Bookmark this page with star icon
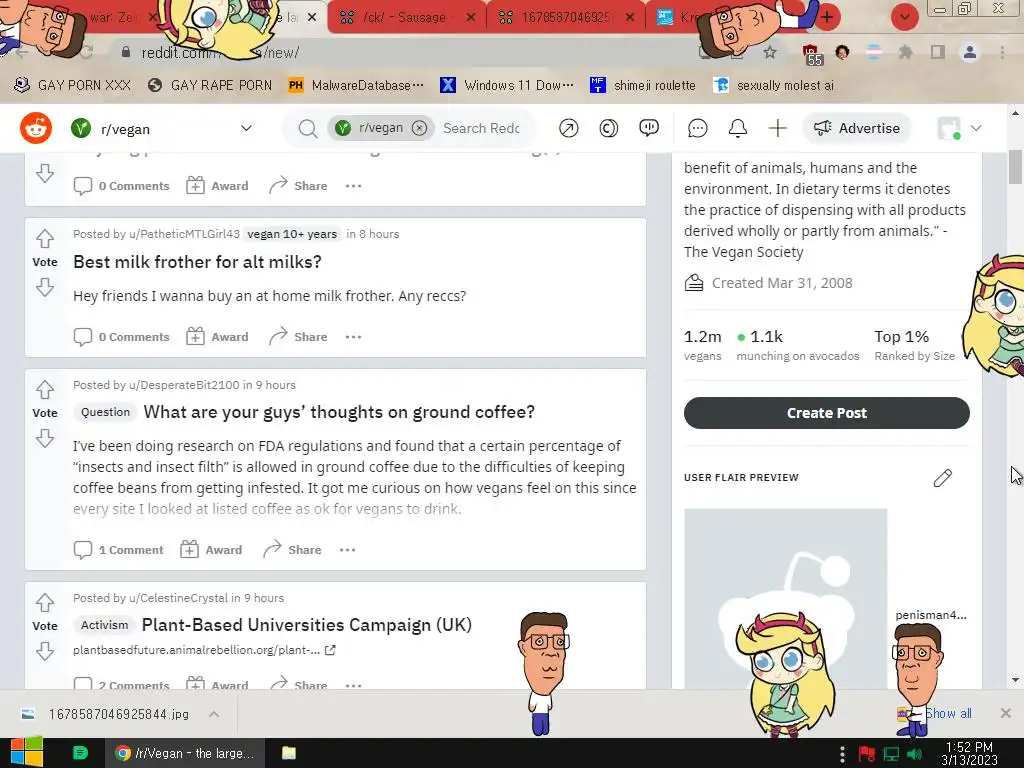Image resolution: width=1024 pixels, height=768 pixels. pyautogui.click(x=770, y=52)
